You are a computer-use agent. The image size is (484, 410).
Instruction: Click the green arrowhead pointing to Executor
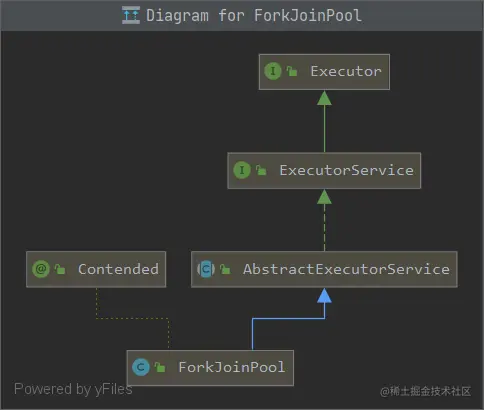[x=324, y=98]
